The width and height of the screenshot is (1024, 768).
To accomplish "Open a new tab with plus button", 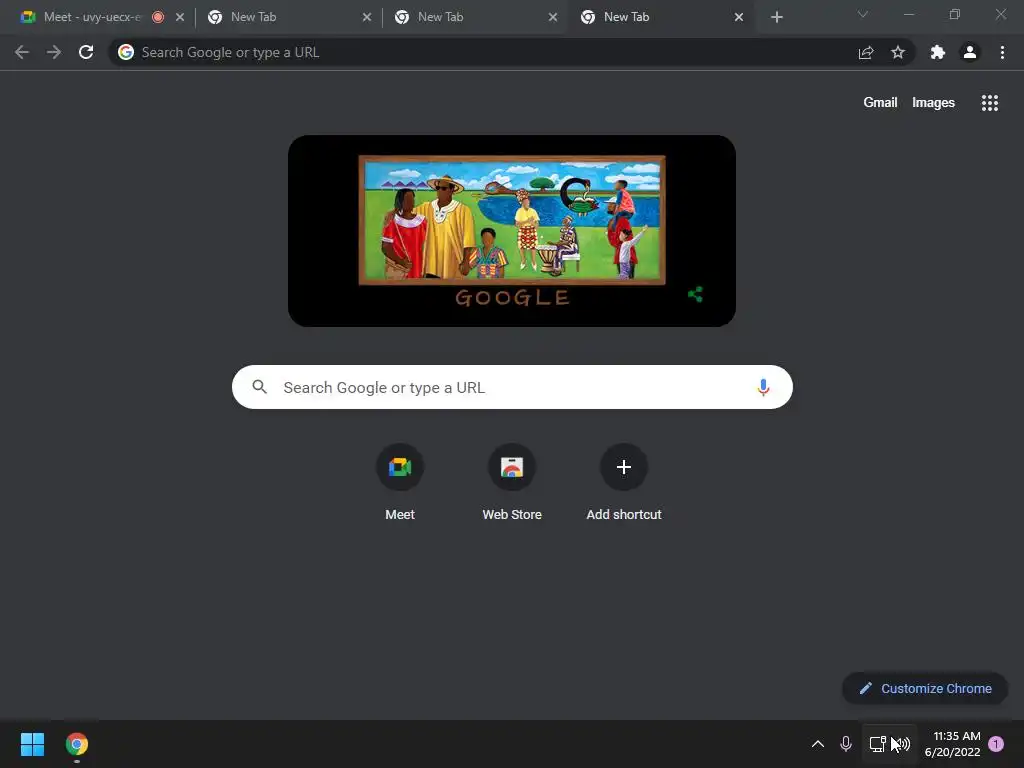I will (776, 17).
